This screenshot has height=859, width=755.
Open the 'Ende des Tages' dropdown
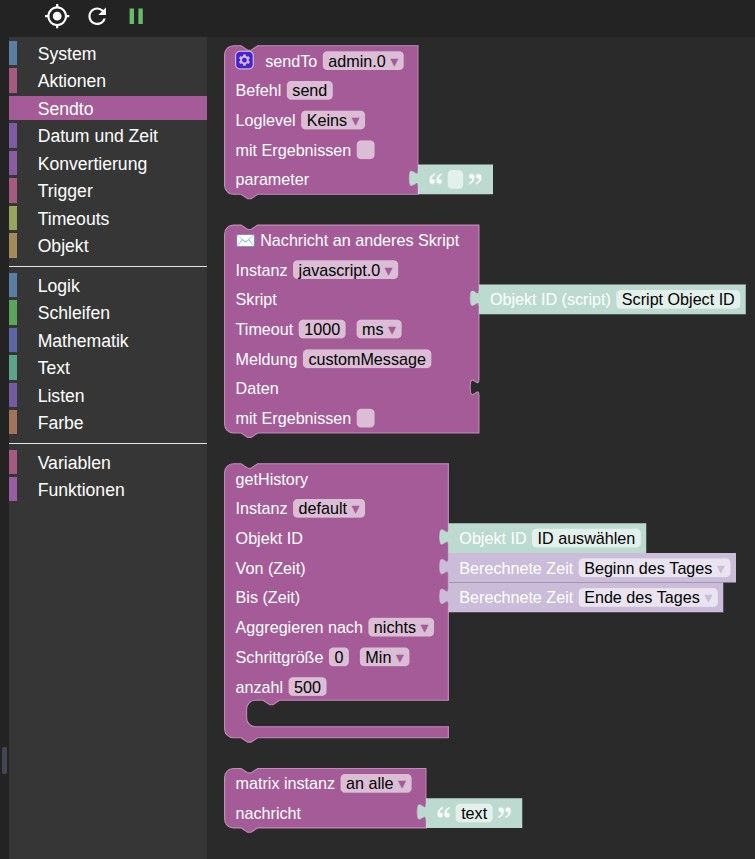[648, 597]
